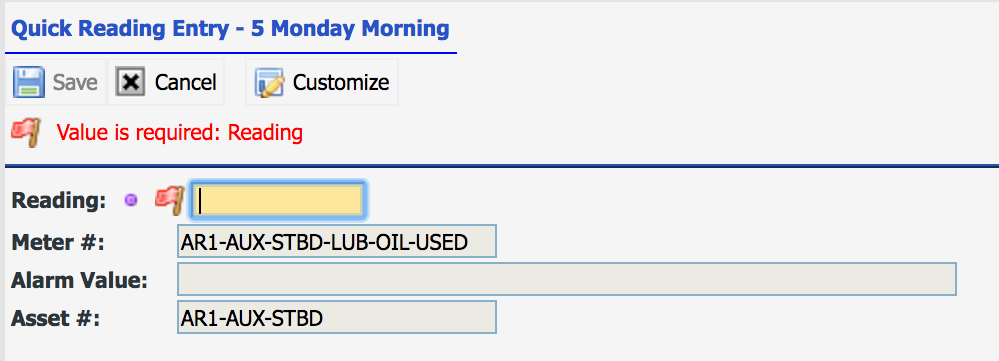
Task: Click the empty Alarm Value field
Action: tap(567, 279)
